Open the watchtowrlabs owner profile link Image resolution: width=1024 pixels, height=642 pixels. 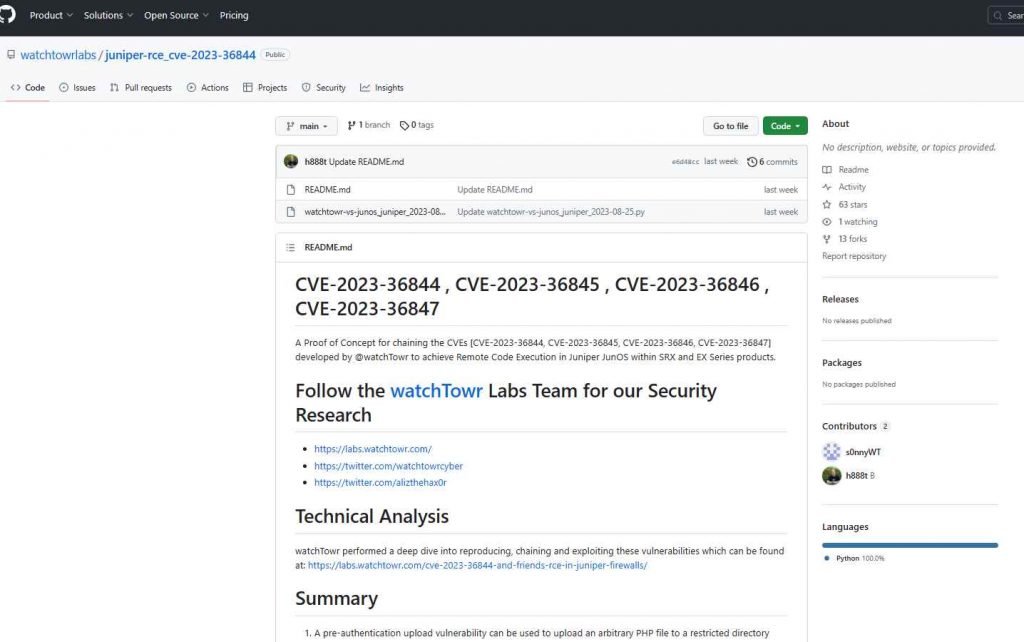coord(58,55)
